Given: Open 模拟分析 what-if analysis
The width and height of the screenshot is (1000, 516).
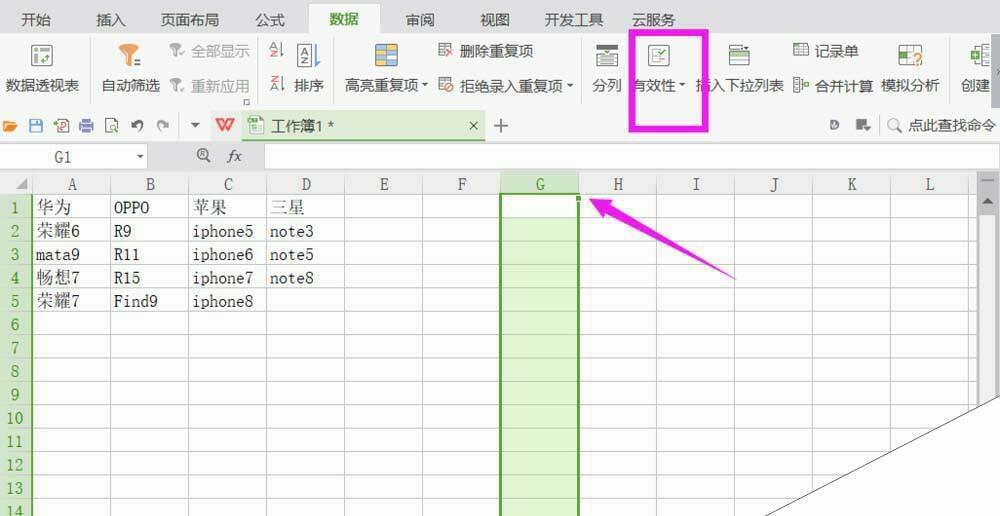Looking at the screenshot, I should (x=910, y=69).
